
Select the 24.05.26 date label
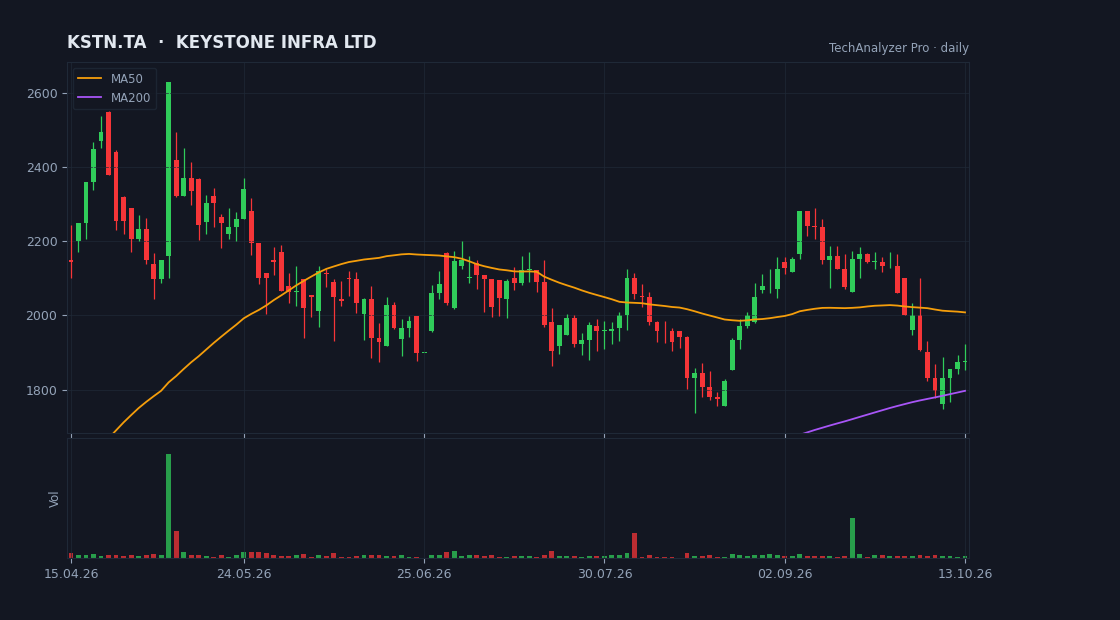tap(244, 574)
